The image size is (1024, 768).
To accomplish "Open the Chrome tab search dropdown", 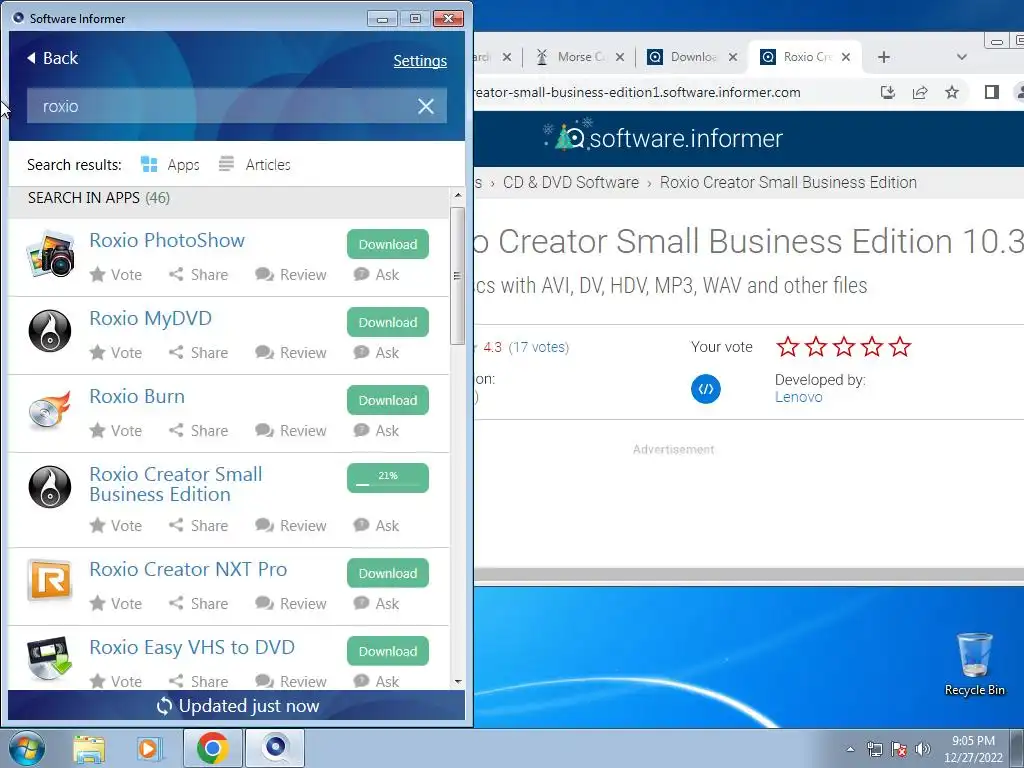I will (961, 57).
